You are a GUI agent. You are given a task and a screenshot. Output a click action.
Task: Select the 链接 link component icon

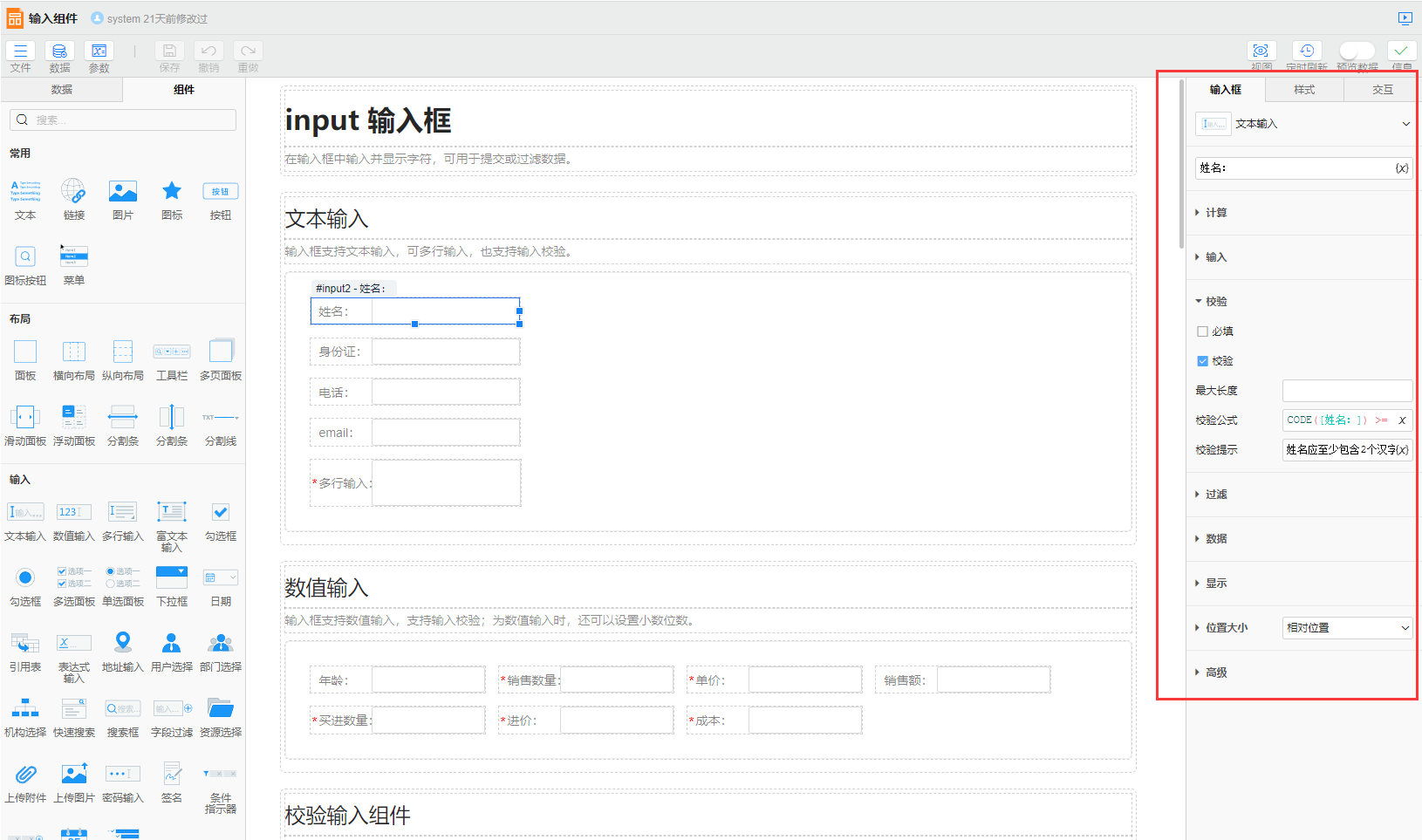(x=73, y=191)
